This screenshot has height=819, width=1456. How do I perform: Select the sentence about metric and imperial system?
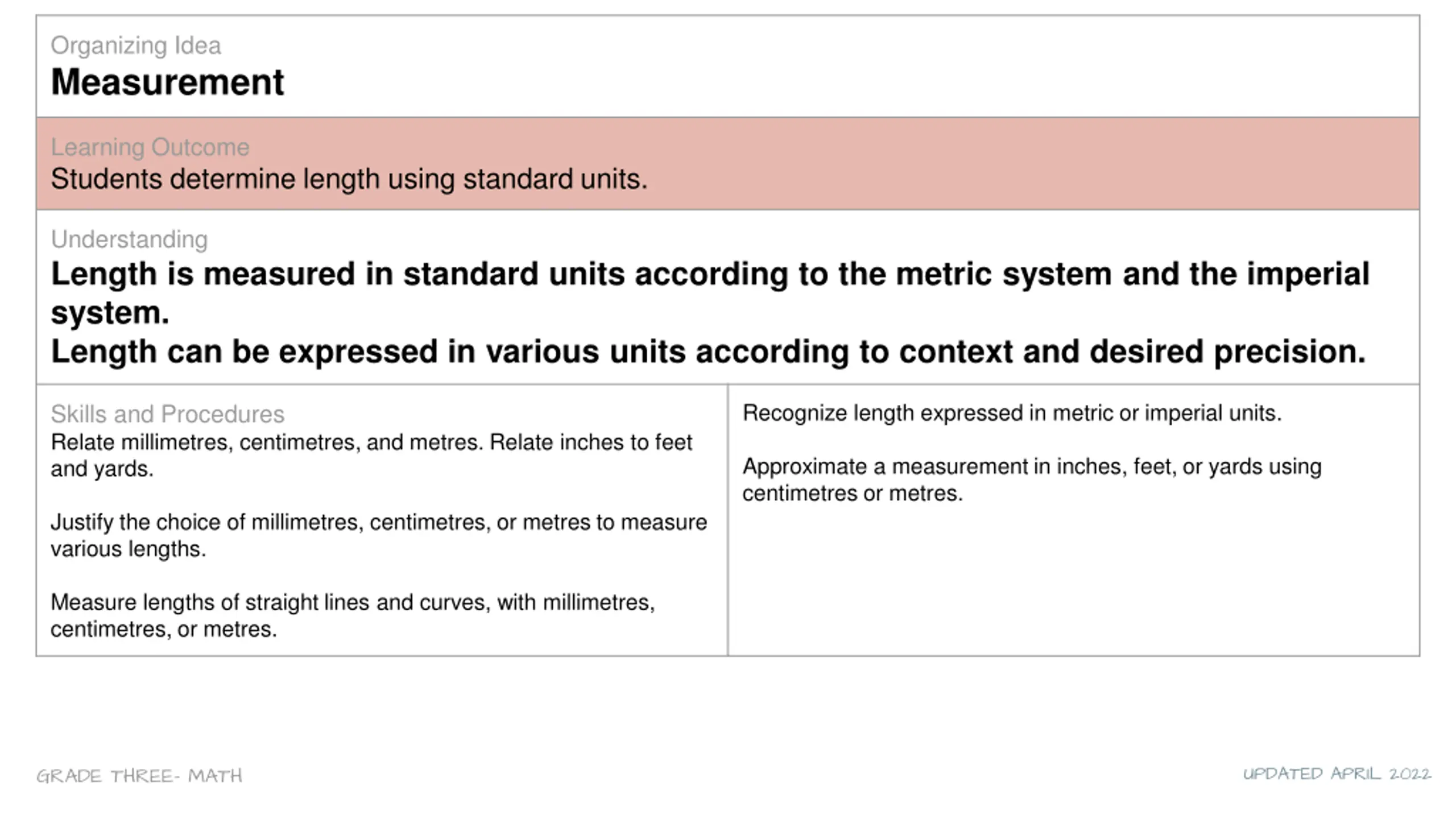[x=710, y=293]
